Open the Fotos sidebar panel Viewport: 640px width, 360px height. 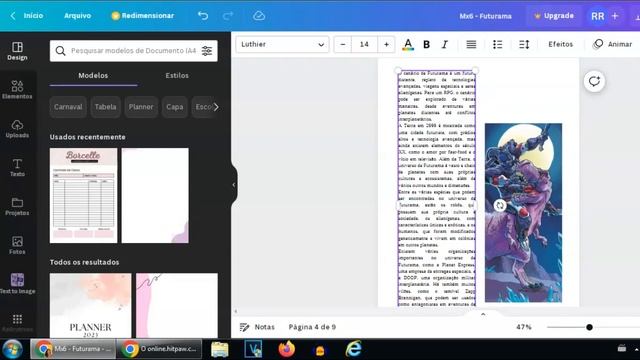[x=17, y=245]
